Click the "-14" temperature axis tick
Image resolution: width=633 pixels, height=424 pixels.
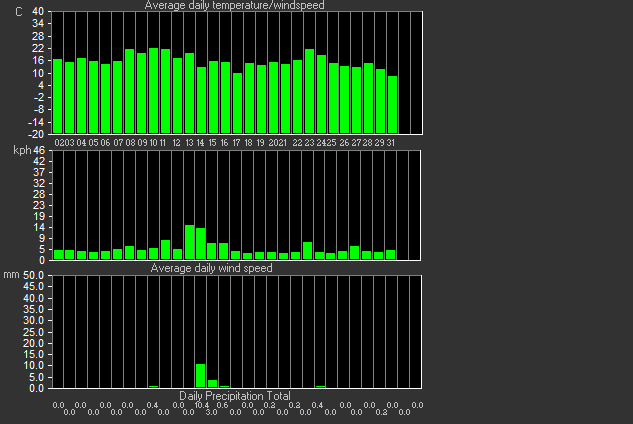click(36, 122)
